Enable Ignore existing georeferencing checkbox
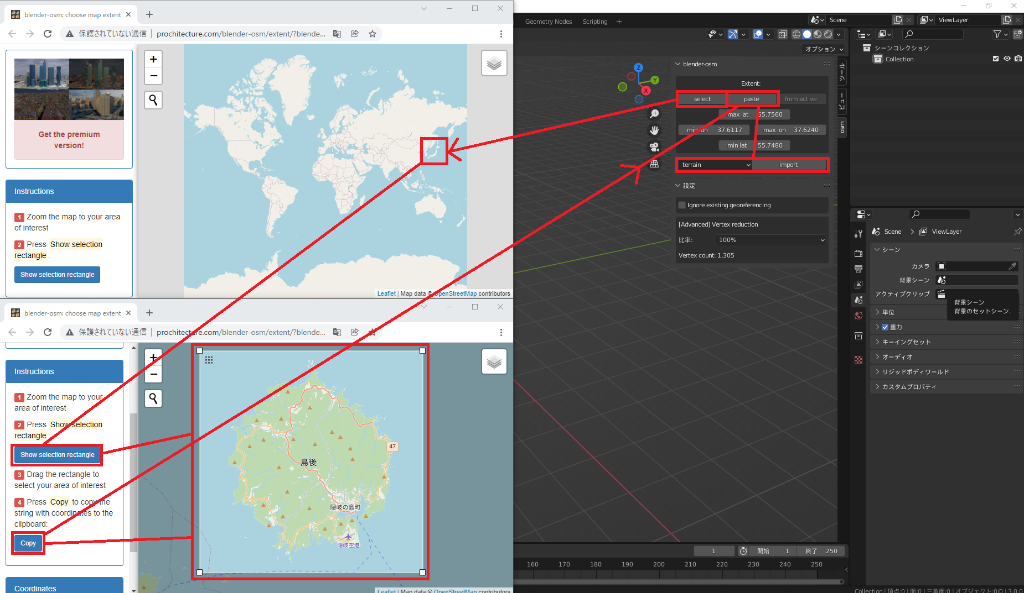Viewport: 1024px width, 593px height. (x=682, y=205)
